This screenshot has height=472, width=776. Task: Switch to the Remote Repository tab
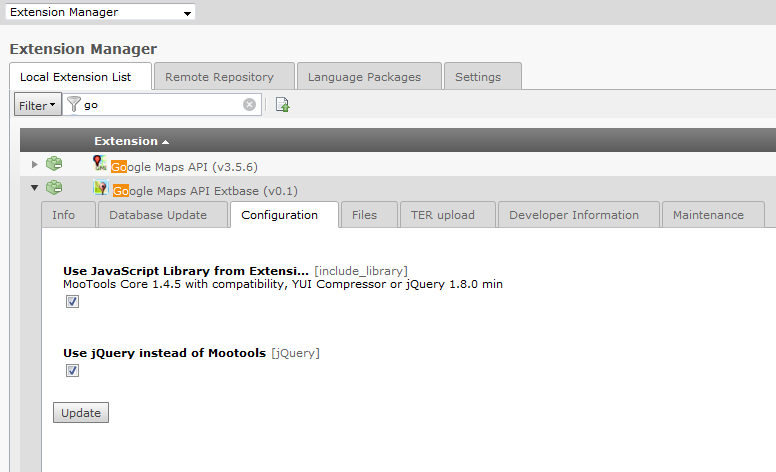pyautogui.click(x=219, y=77)
